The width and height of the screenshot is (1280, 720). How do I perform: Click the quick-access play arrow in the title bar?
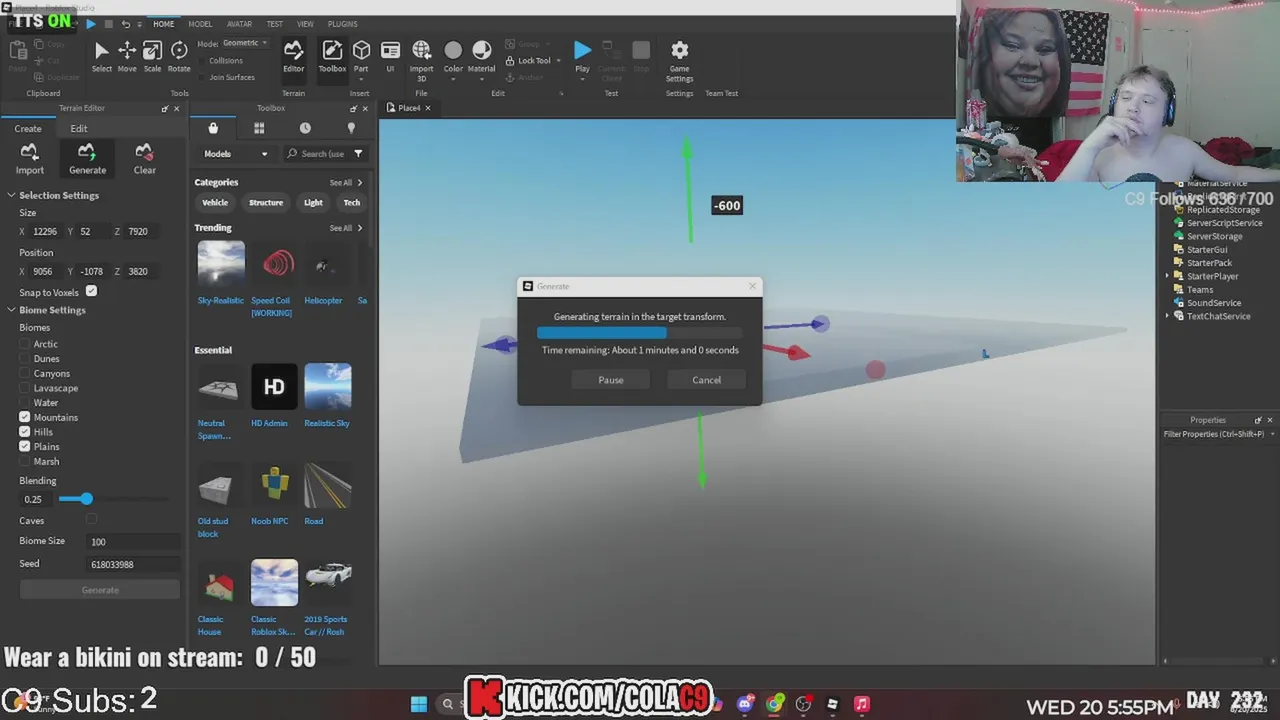pos(91,23)
